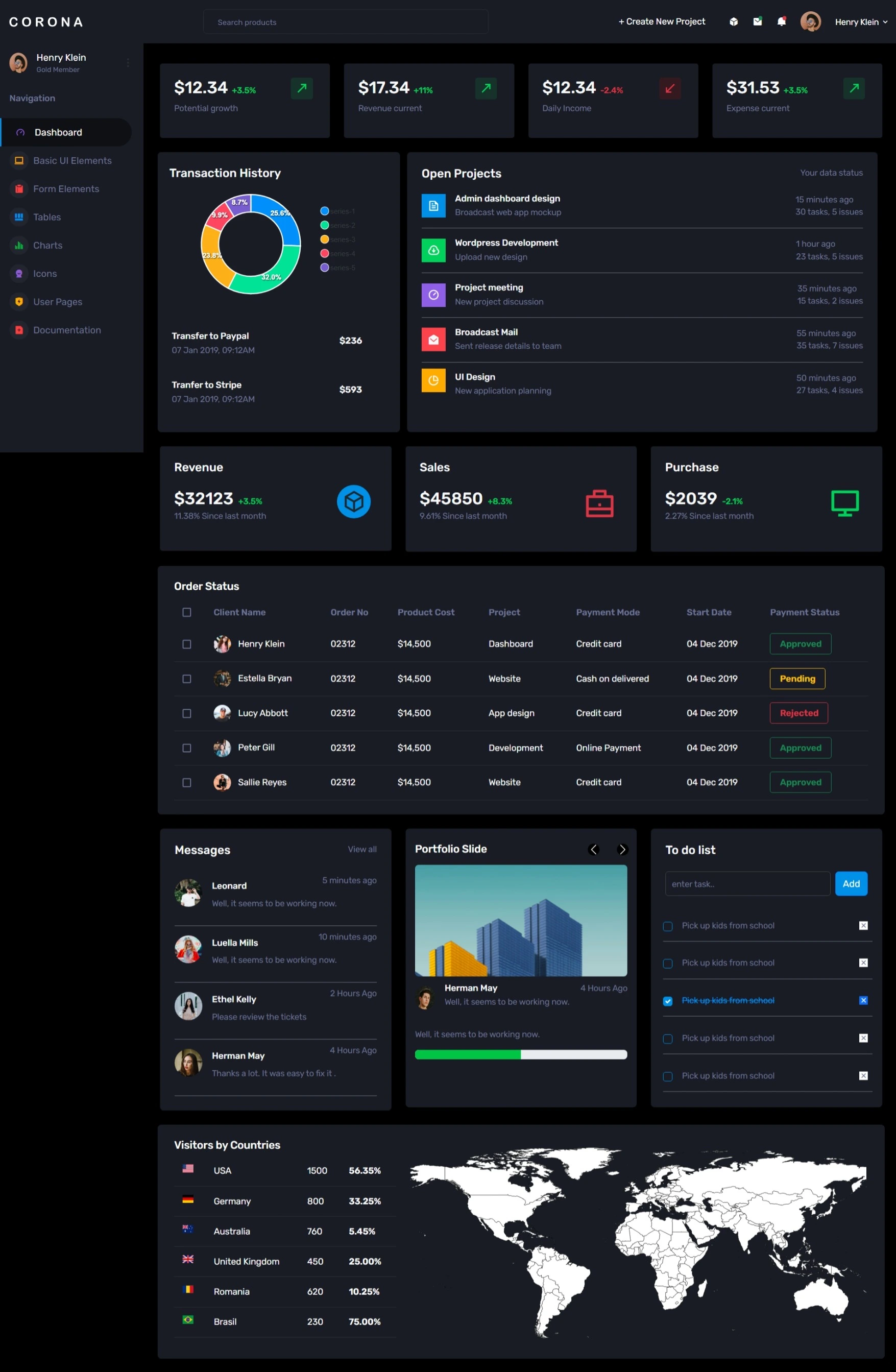The width and height of the screenshot is (896, 1372).
Task: Open View all link in Messages
Action: coord(361,849)
